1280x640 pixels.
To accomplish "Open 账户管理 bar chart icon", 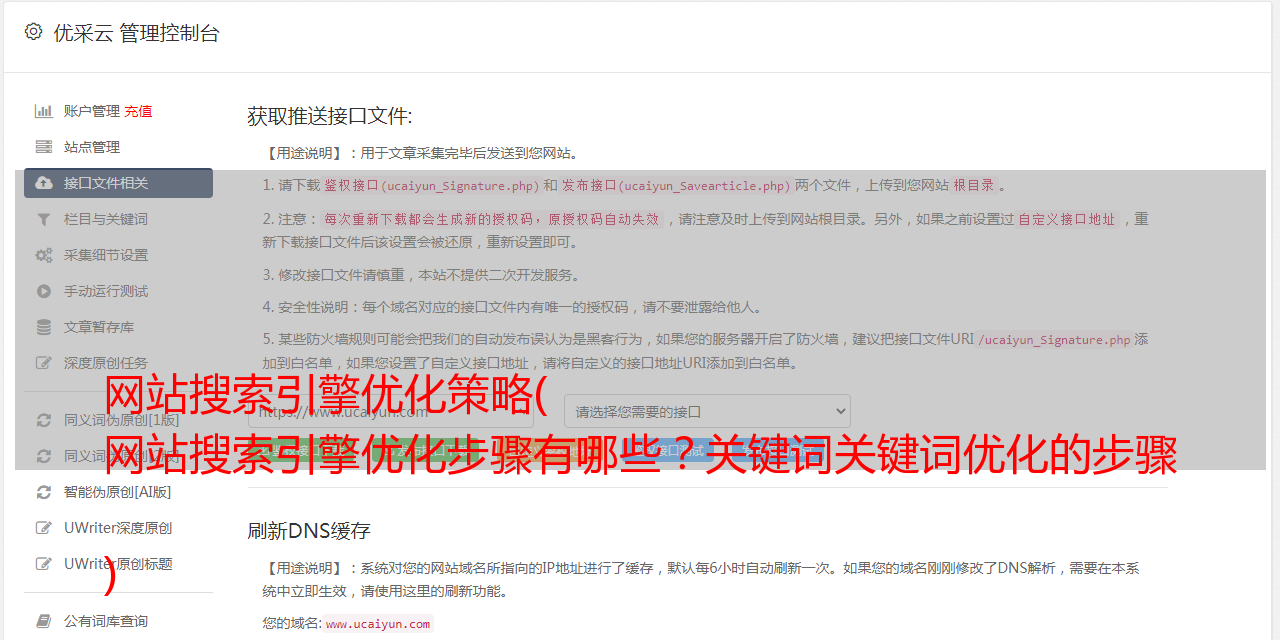I will (x=44, y=111).
